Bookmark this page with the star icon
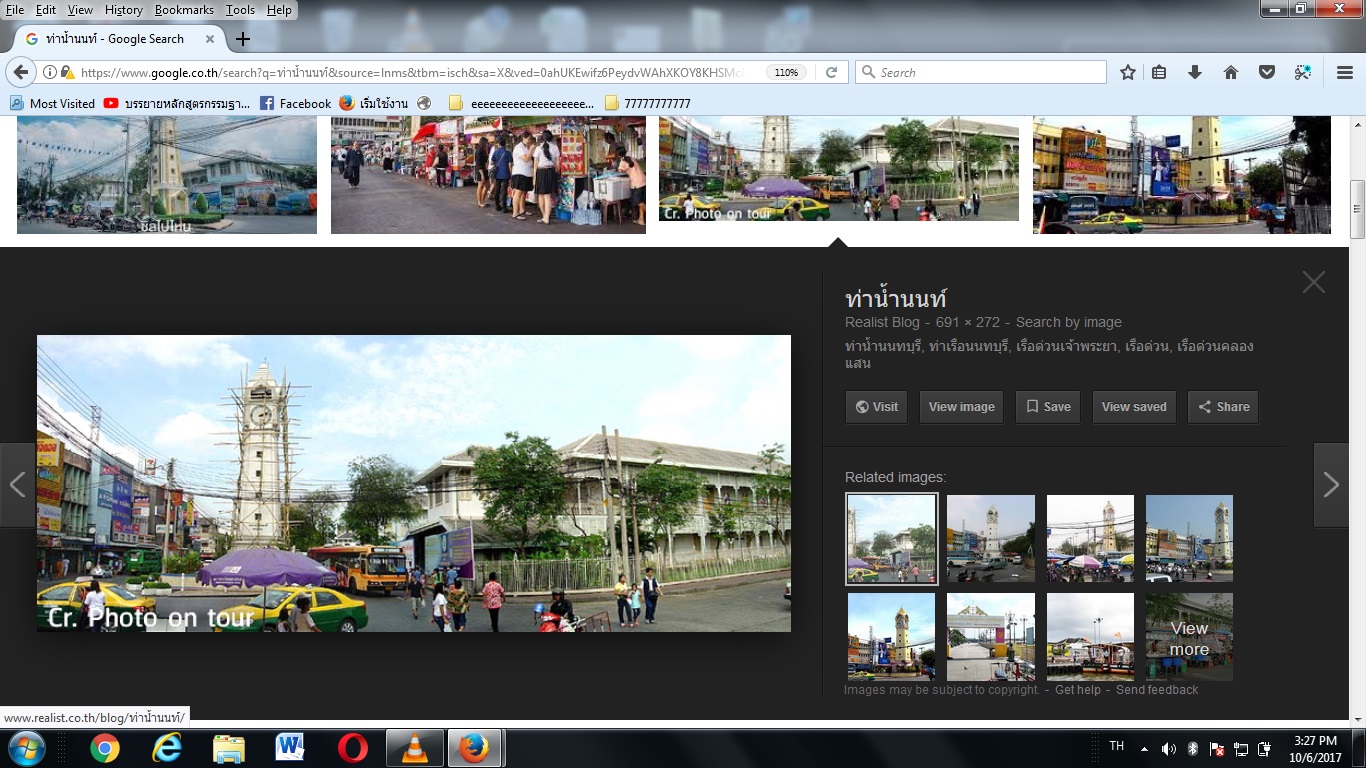Screen dimensions: 1366x768 tap(1128, 72)
